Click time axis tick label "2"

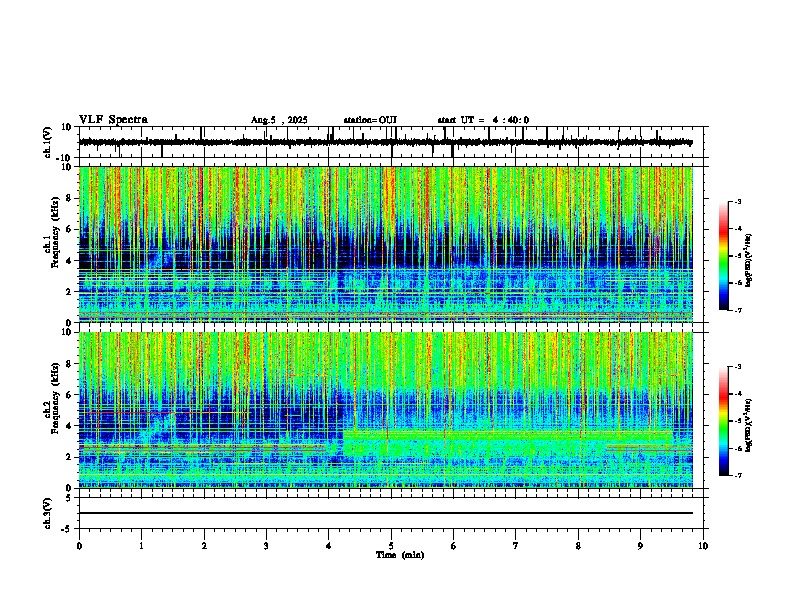(204, 546)
